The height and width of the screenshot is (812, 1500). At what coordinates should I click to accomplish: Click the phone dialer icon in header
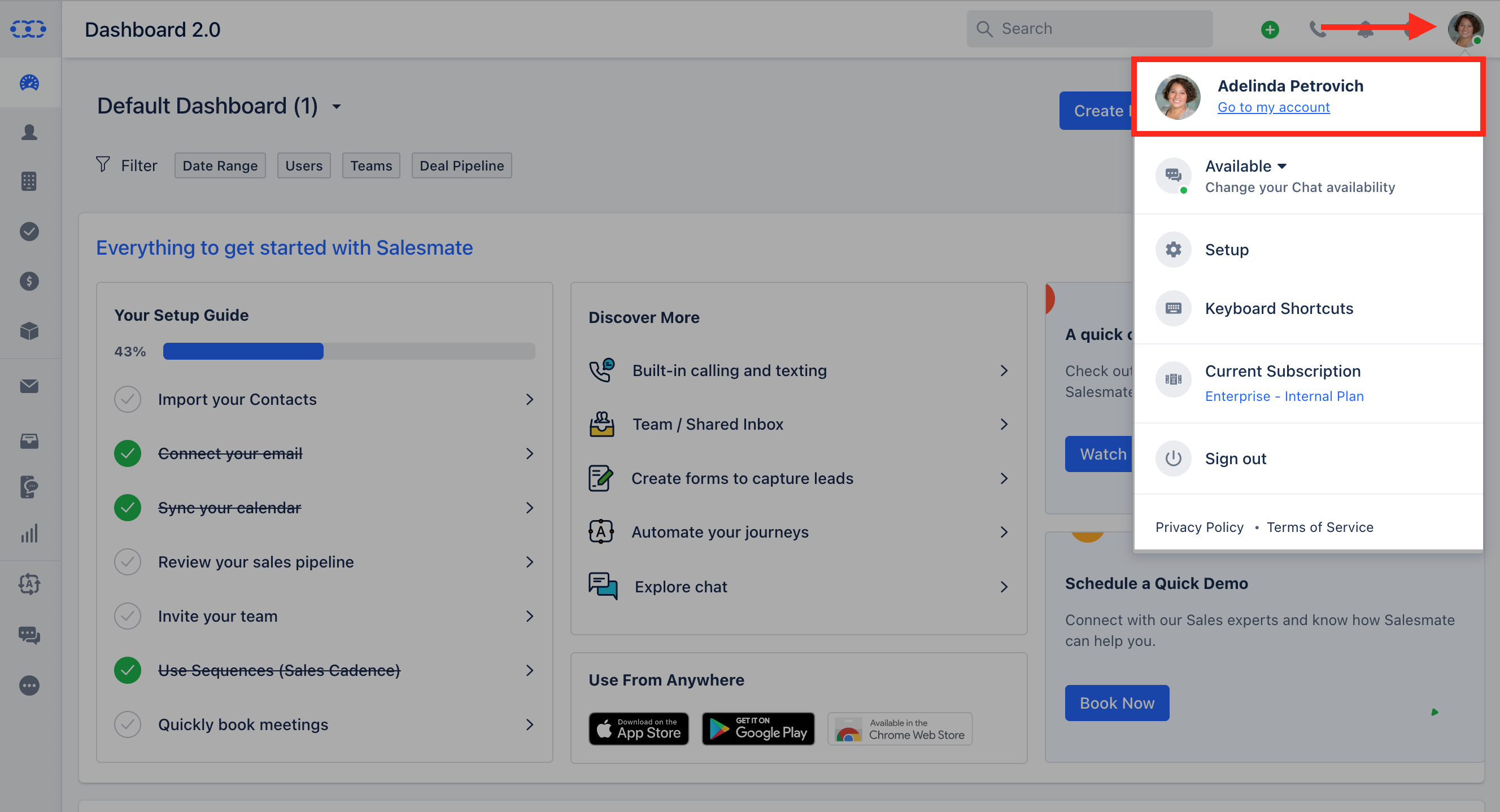(1318, 29)
